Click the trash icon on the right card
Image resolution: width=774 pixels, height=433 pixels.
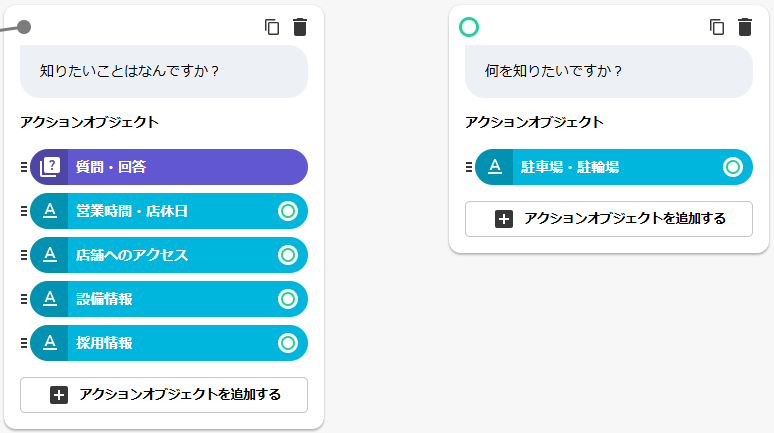point(745,28)
